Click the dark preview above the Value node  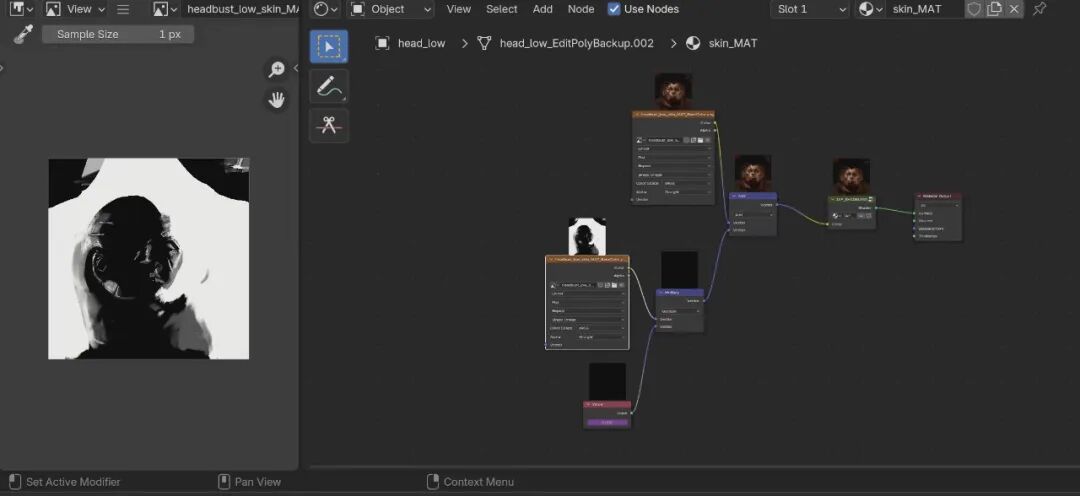607,382
